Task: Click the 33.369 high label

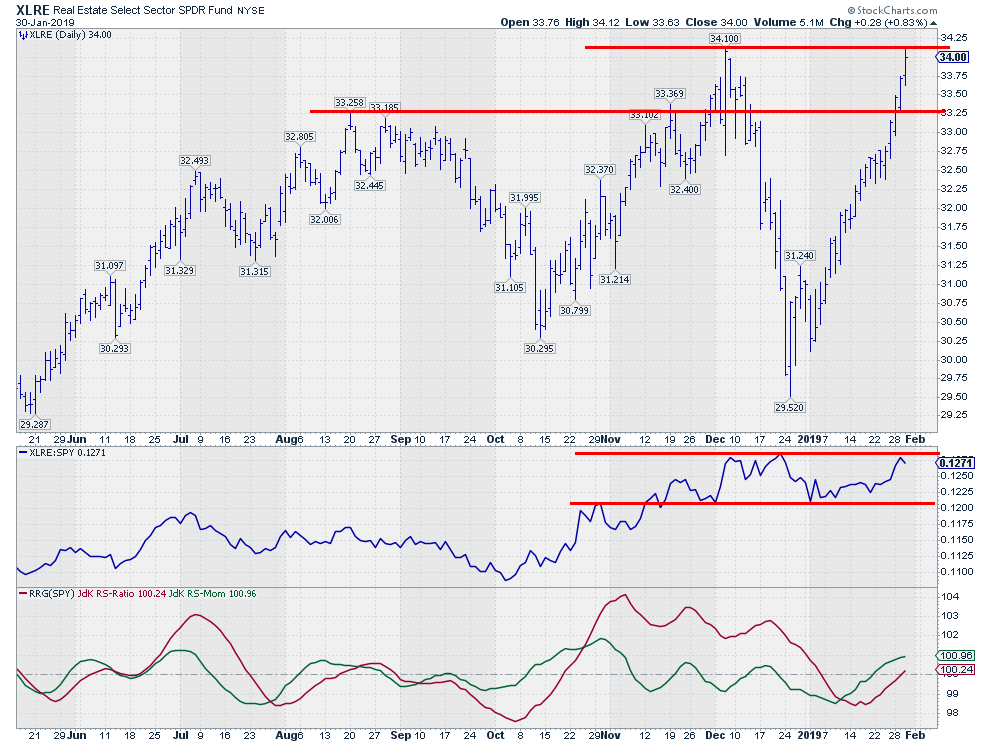Action: [669, 93]
